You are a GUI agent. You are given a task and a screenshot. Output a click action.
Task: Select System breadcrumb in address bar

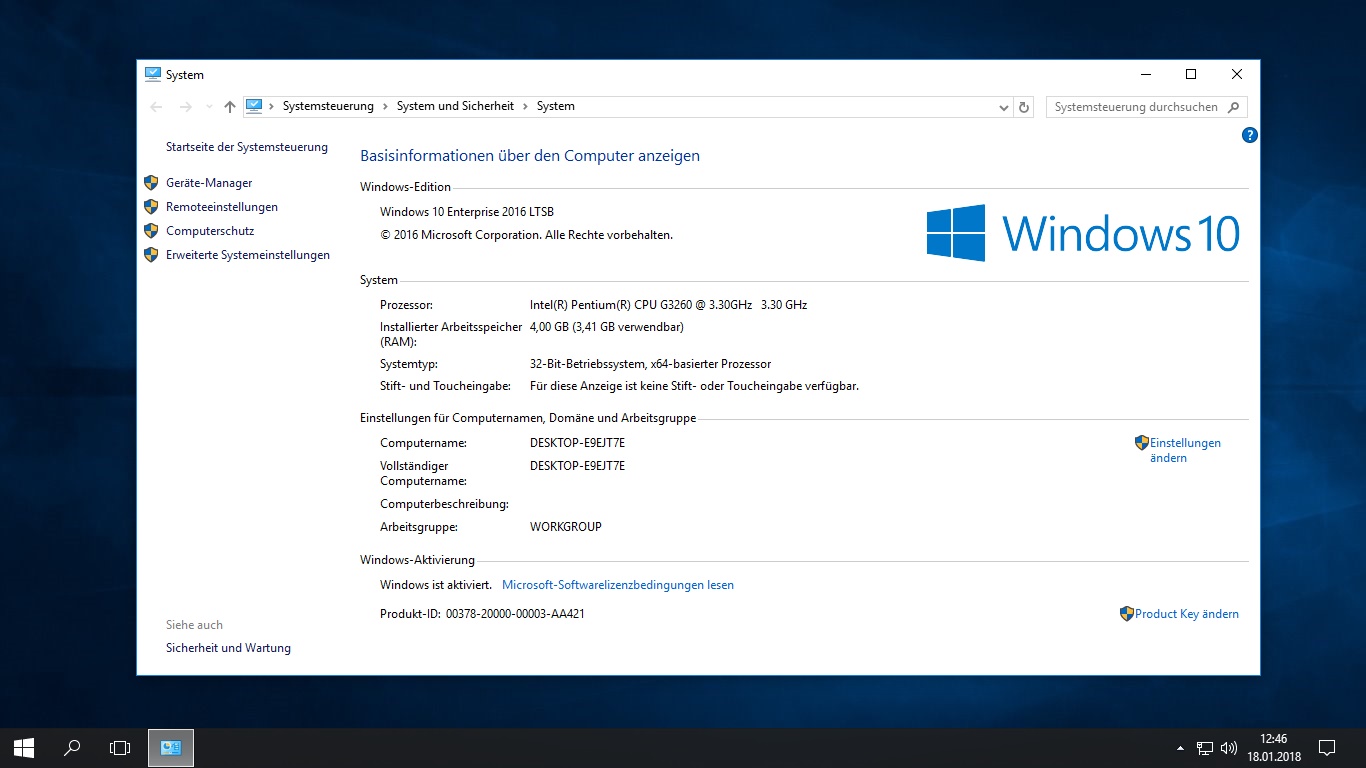556,106
